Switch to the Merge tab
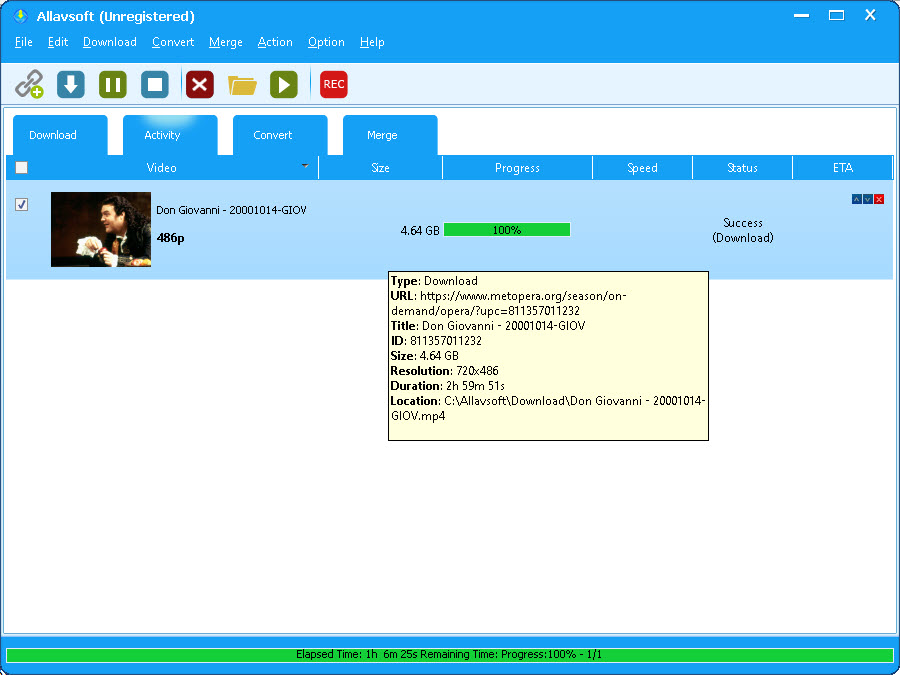Screen dimensions: 900x675 pos(390,135)
